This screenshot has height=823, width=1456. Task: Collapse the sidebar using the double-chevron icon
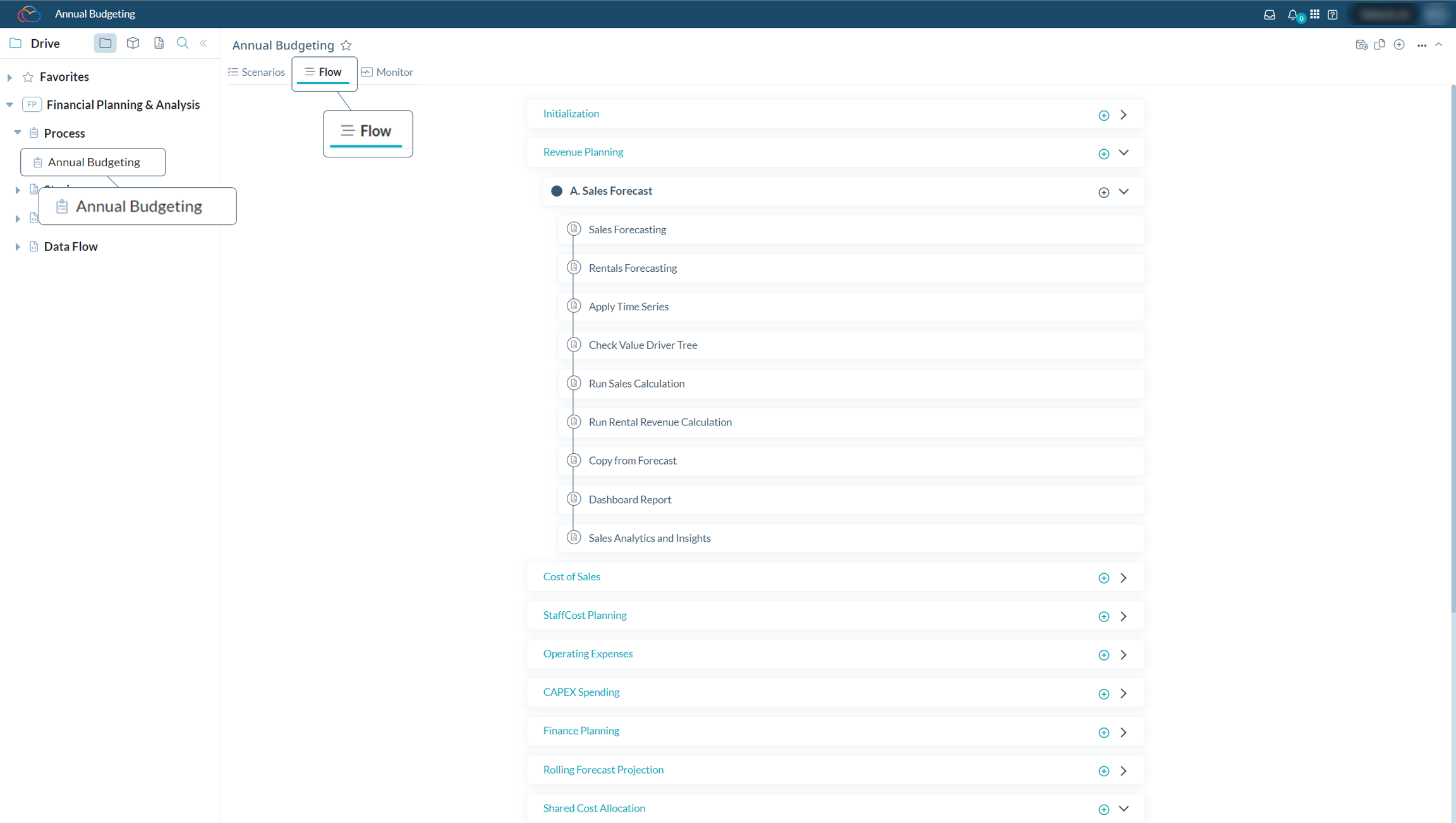point(203,43)
